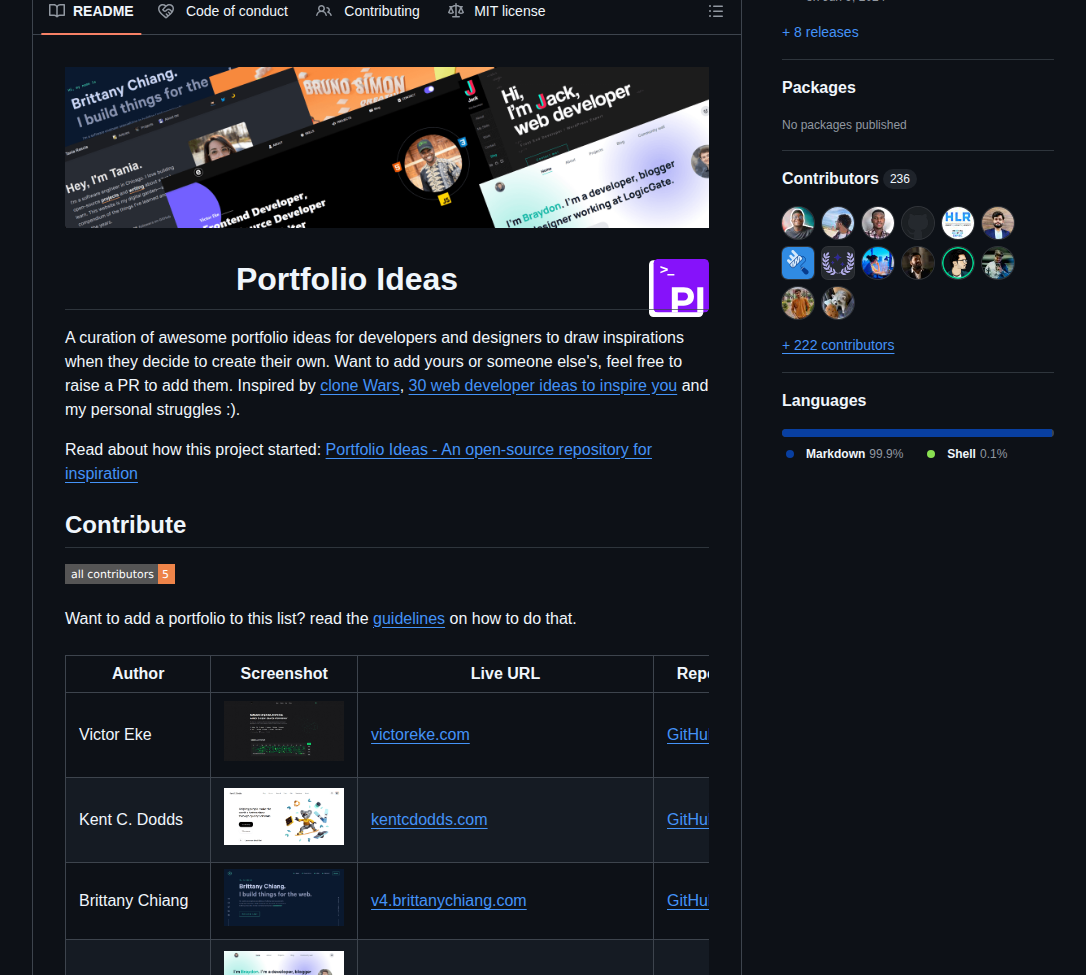
Task: Click the 'Contribute' section heading
Action: click(x=125, y=525)
